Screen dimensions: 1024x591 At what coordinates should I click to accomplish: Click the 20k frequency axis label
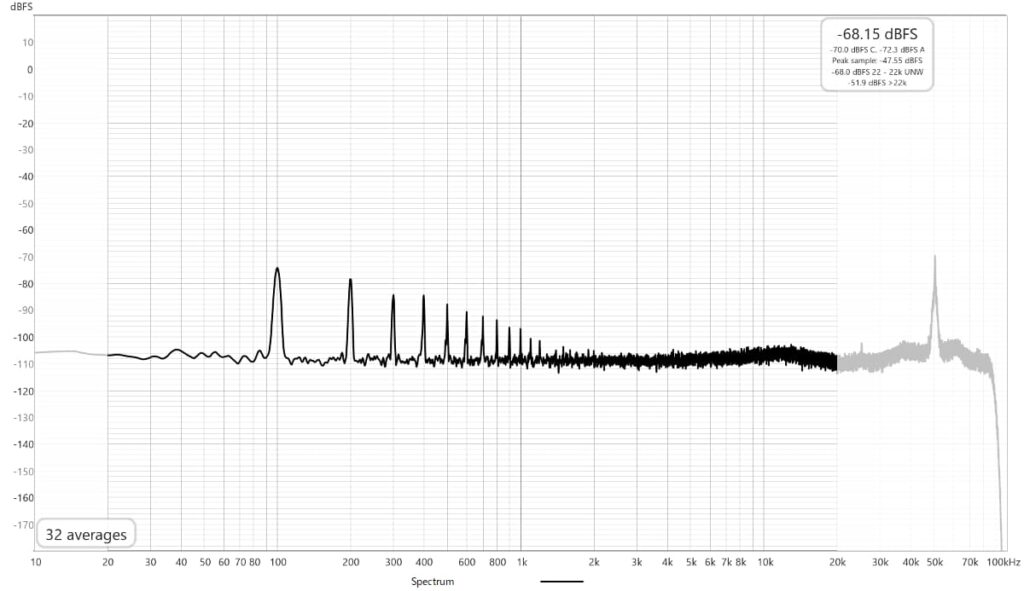click(836, 563)
